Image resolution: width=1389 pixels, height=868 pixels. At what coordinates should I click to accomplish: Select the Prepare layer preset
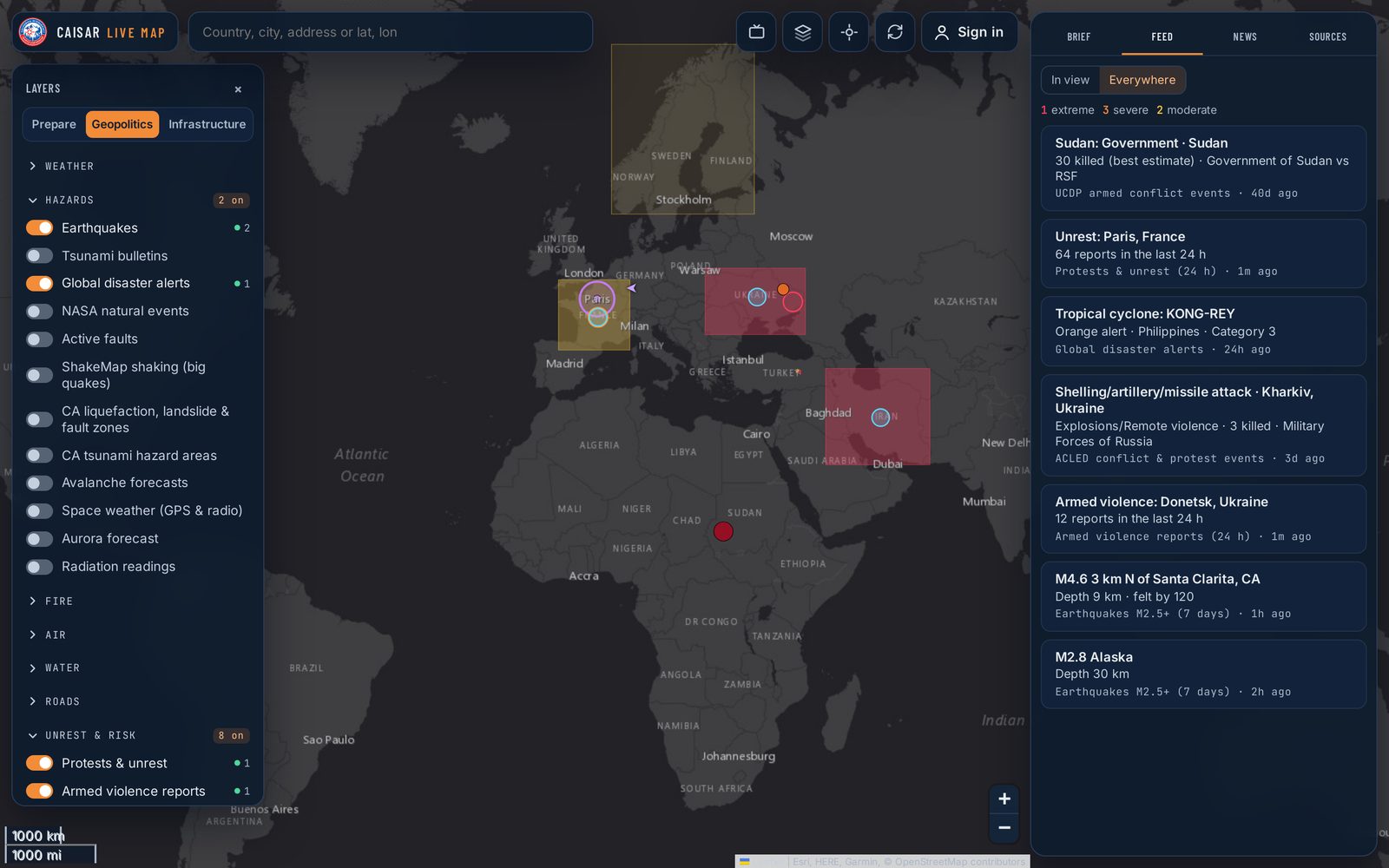(54, 124)
